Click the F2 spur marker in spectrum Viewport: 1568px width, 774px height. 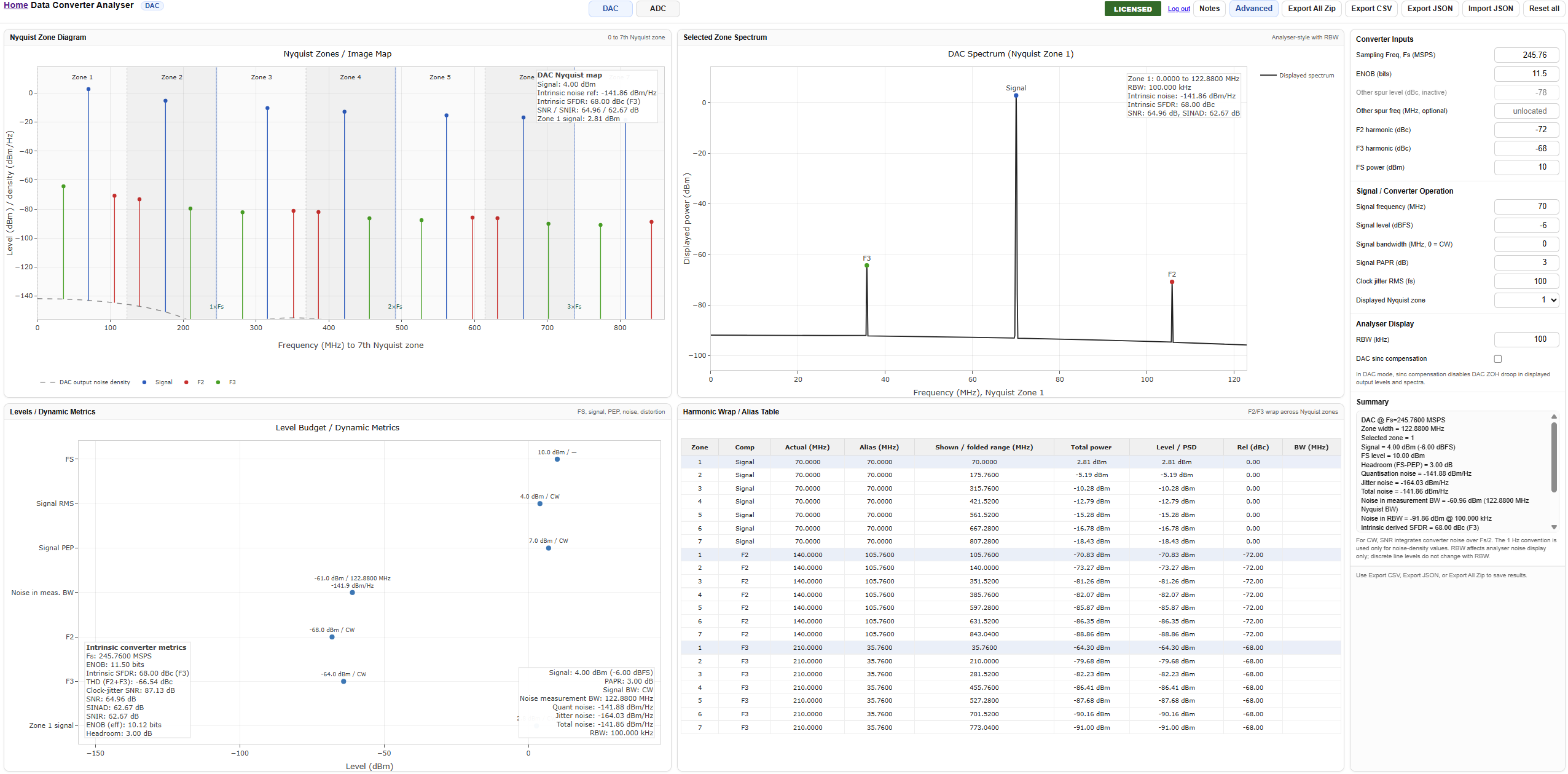click(x=1172, y=282)
